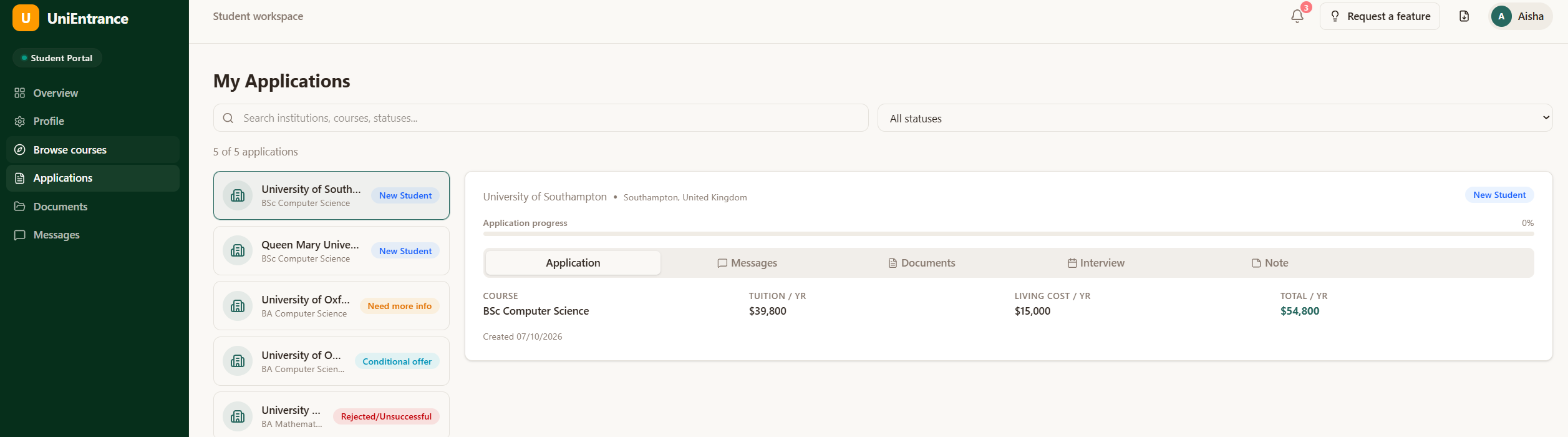
Task: Click building icon on Conditional offer card
Action: [238, 361]
